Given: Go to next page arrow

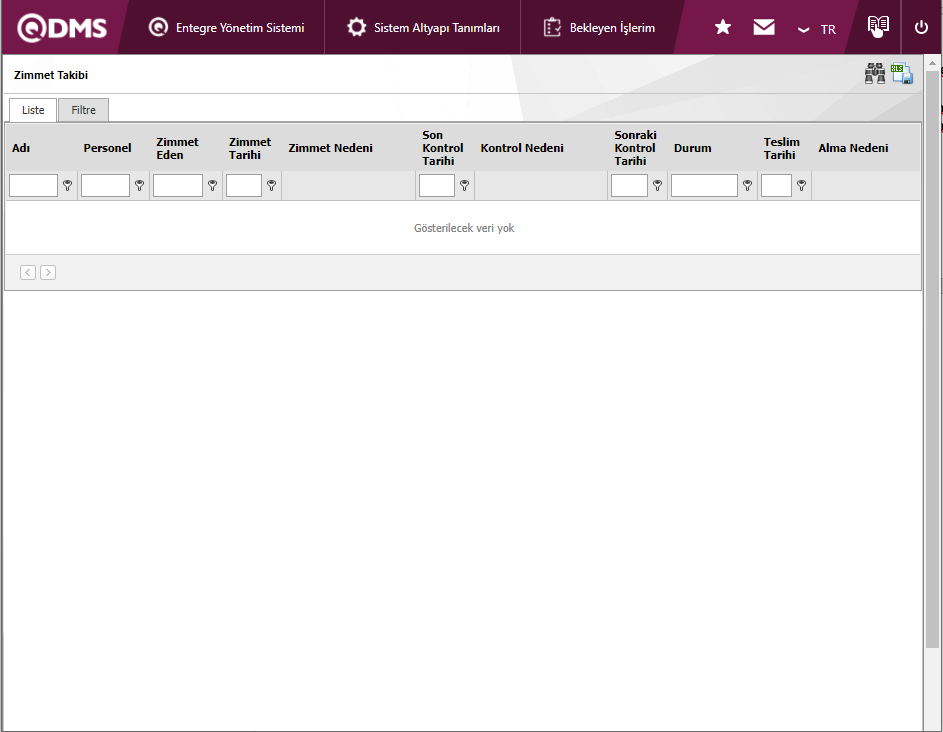Looking at the screenshot, I should pos(48,272).
